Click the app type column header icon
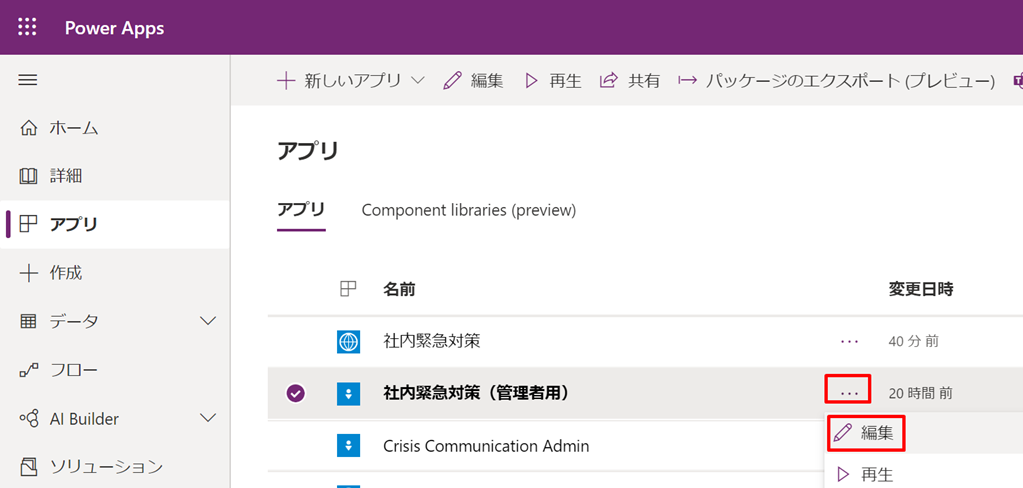The width and height of the screenshot is (1023, 488). (x=348, y=289)
